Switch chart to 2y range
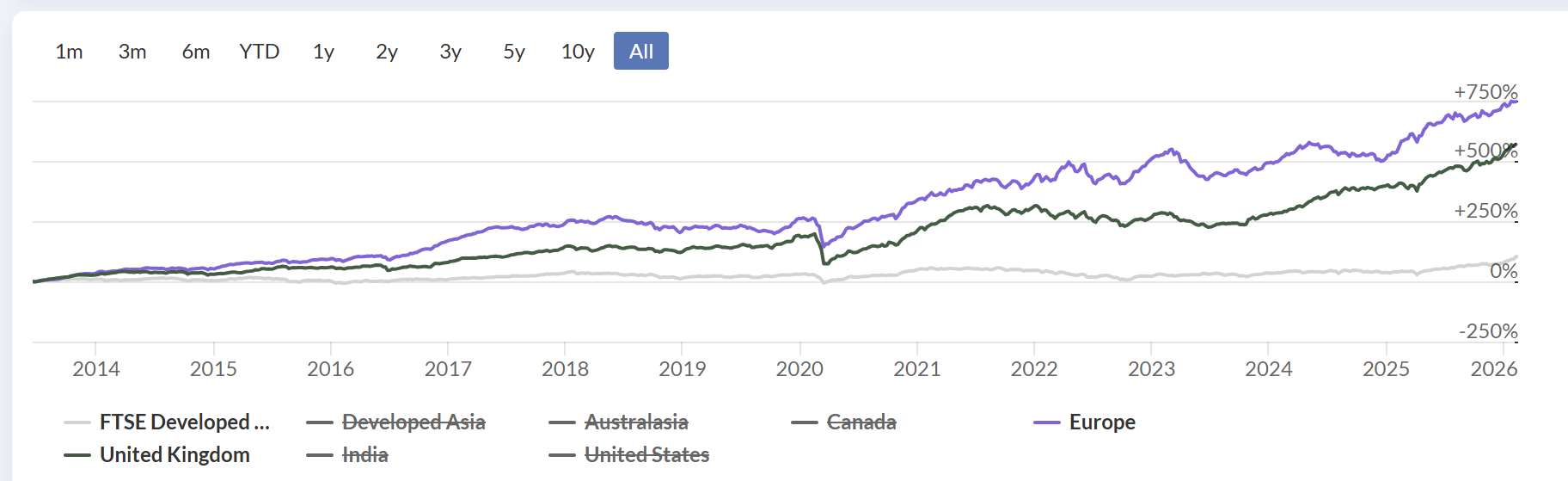 387,52
